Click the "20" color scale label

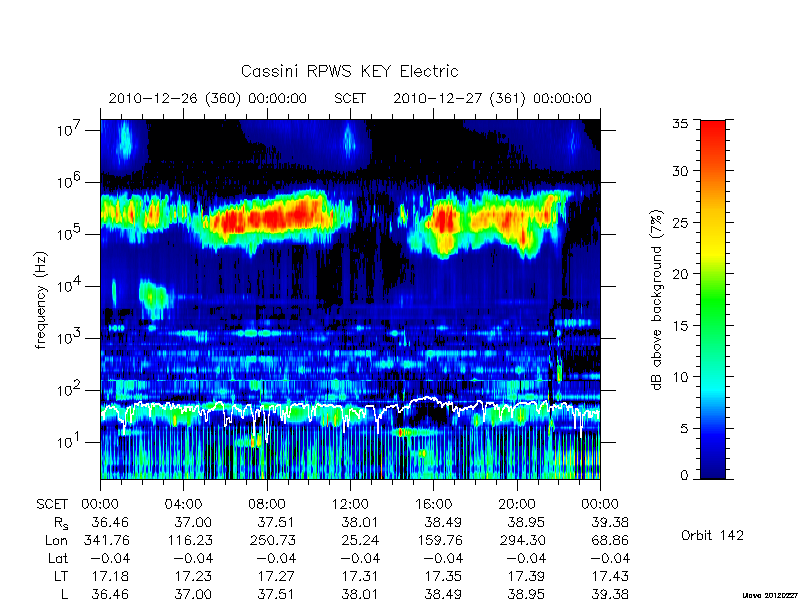[681, 273]
